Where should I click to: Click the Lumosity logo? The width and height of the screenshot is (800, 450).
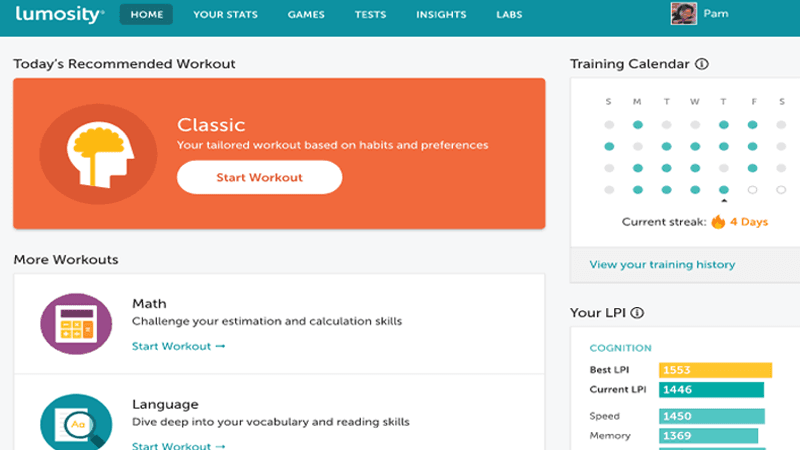[60, 14]
